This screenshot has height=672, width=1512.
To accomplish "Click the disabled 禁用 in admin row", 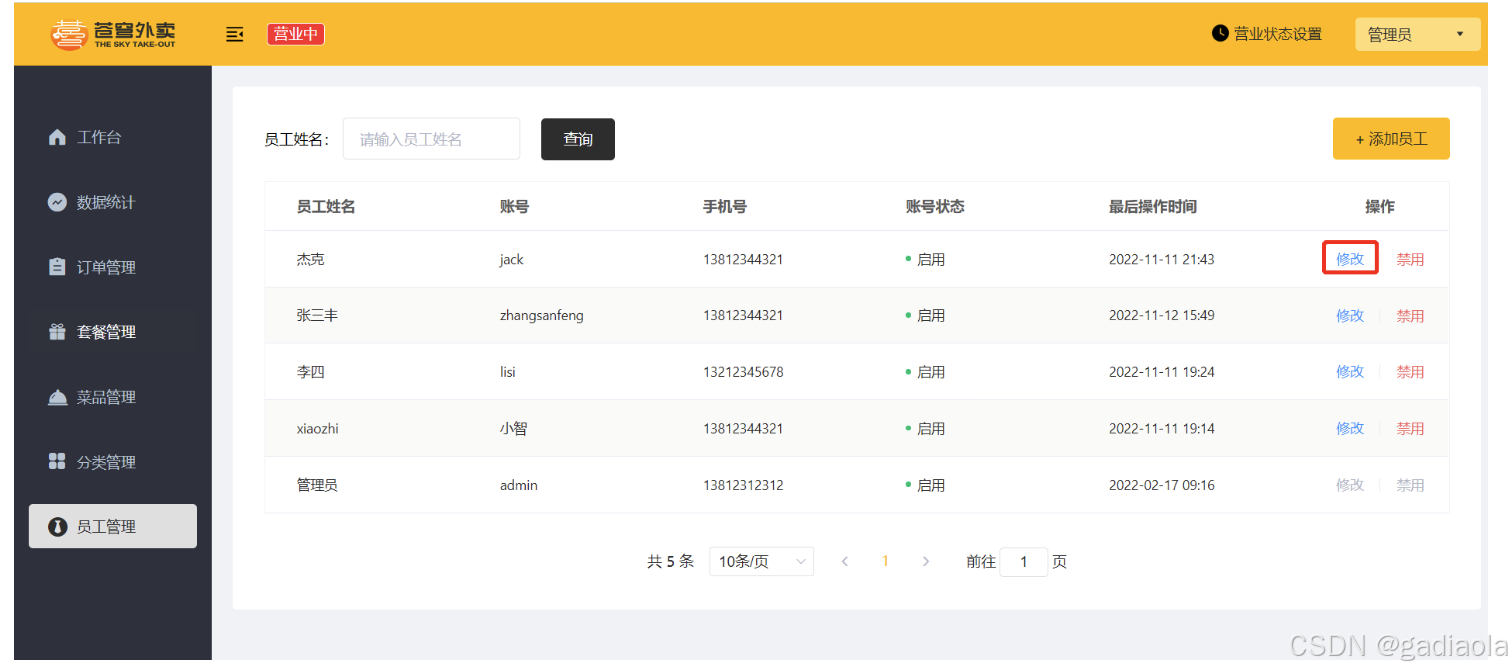I will [1410, 485].
